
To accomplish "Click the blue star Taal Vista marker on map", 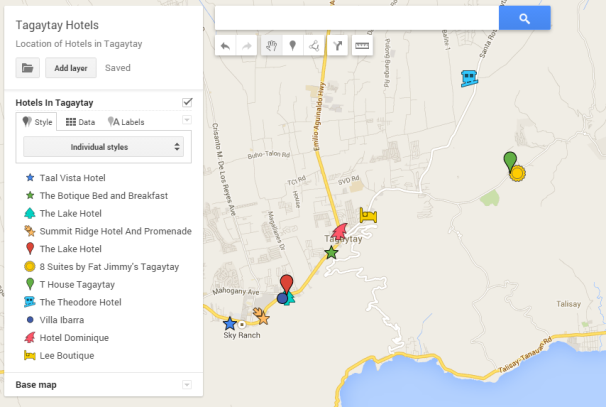I will (x=230, y=324).
